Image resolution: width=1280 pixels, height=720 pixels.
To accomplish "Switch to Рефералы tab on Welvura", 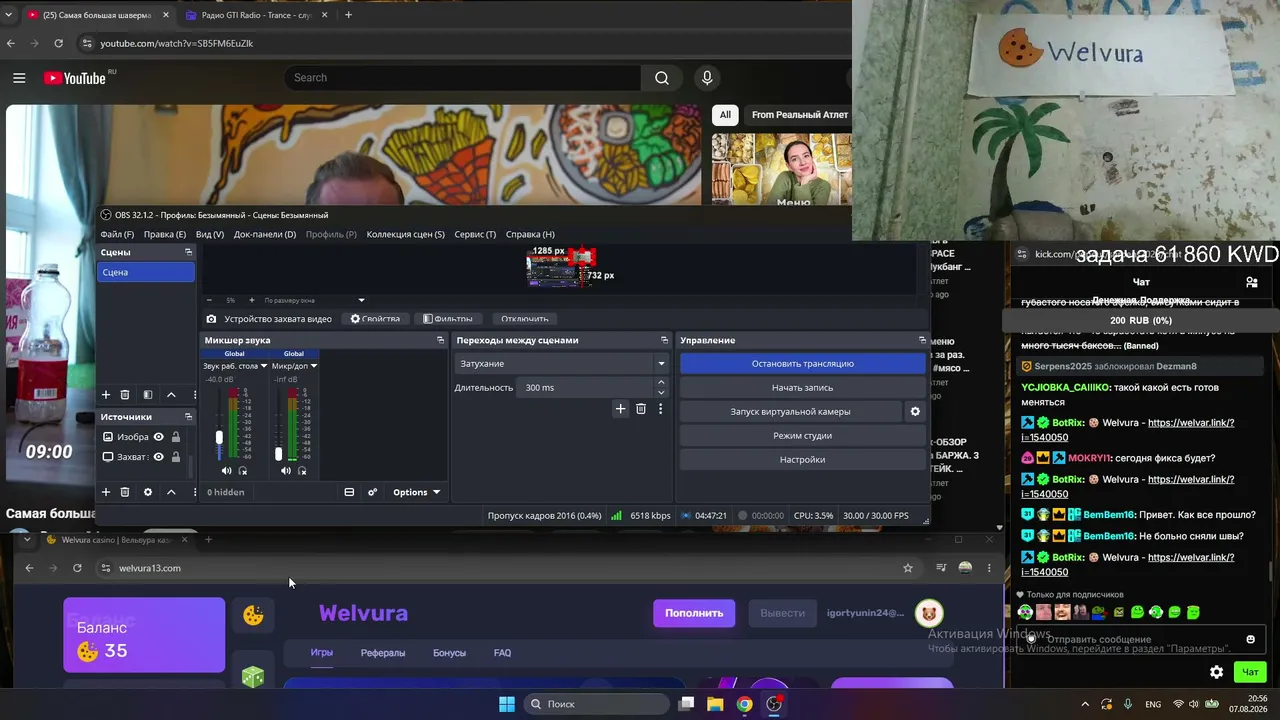I will pyautogui.click(x=383, y=653).
